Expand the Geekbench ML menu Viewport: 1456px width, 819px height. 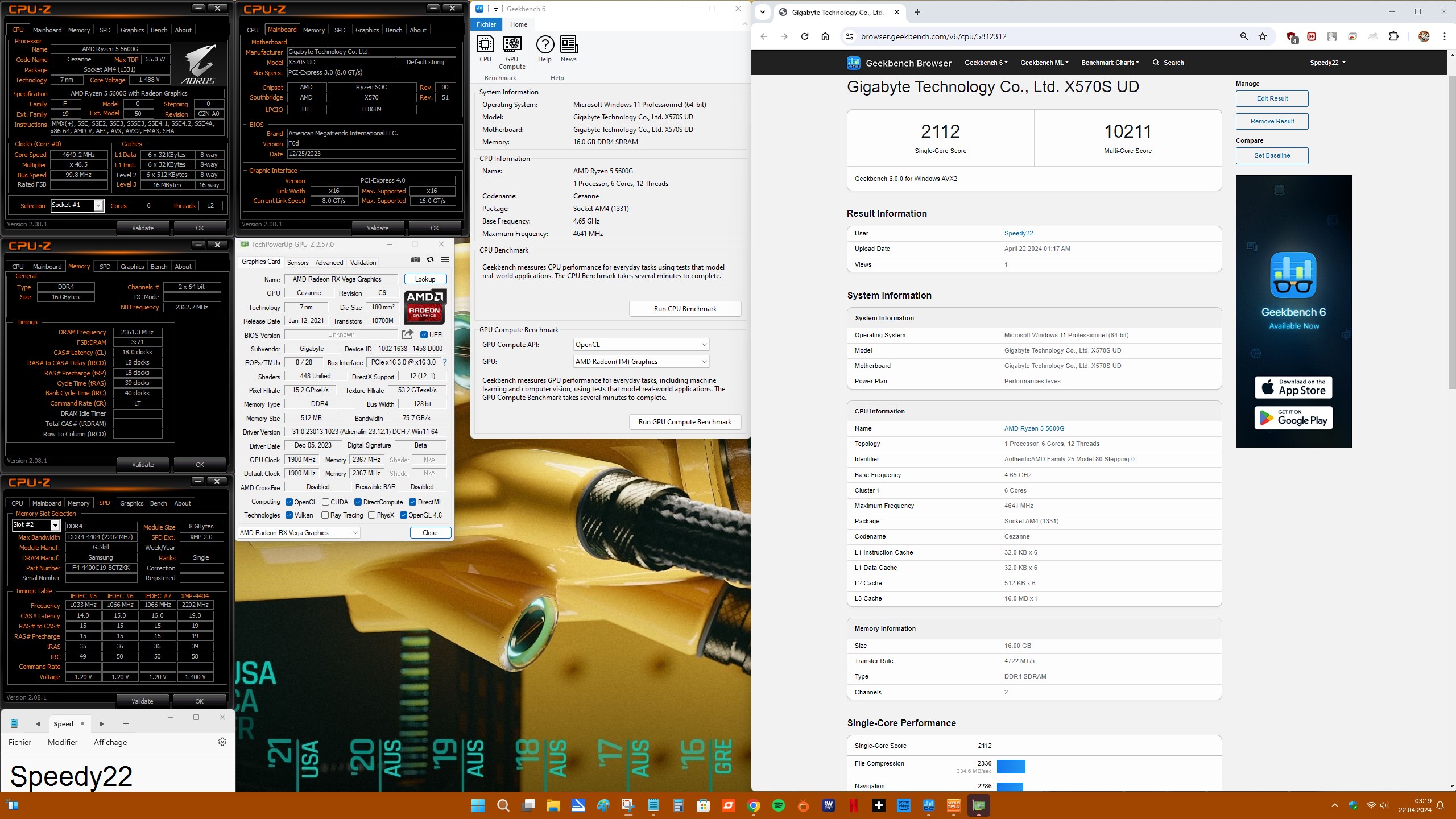tap(1044, 63)
